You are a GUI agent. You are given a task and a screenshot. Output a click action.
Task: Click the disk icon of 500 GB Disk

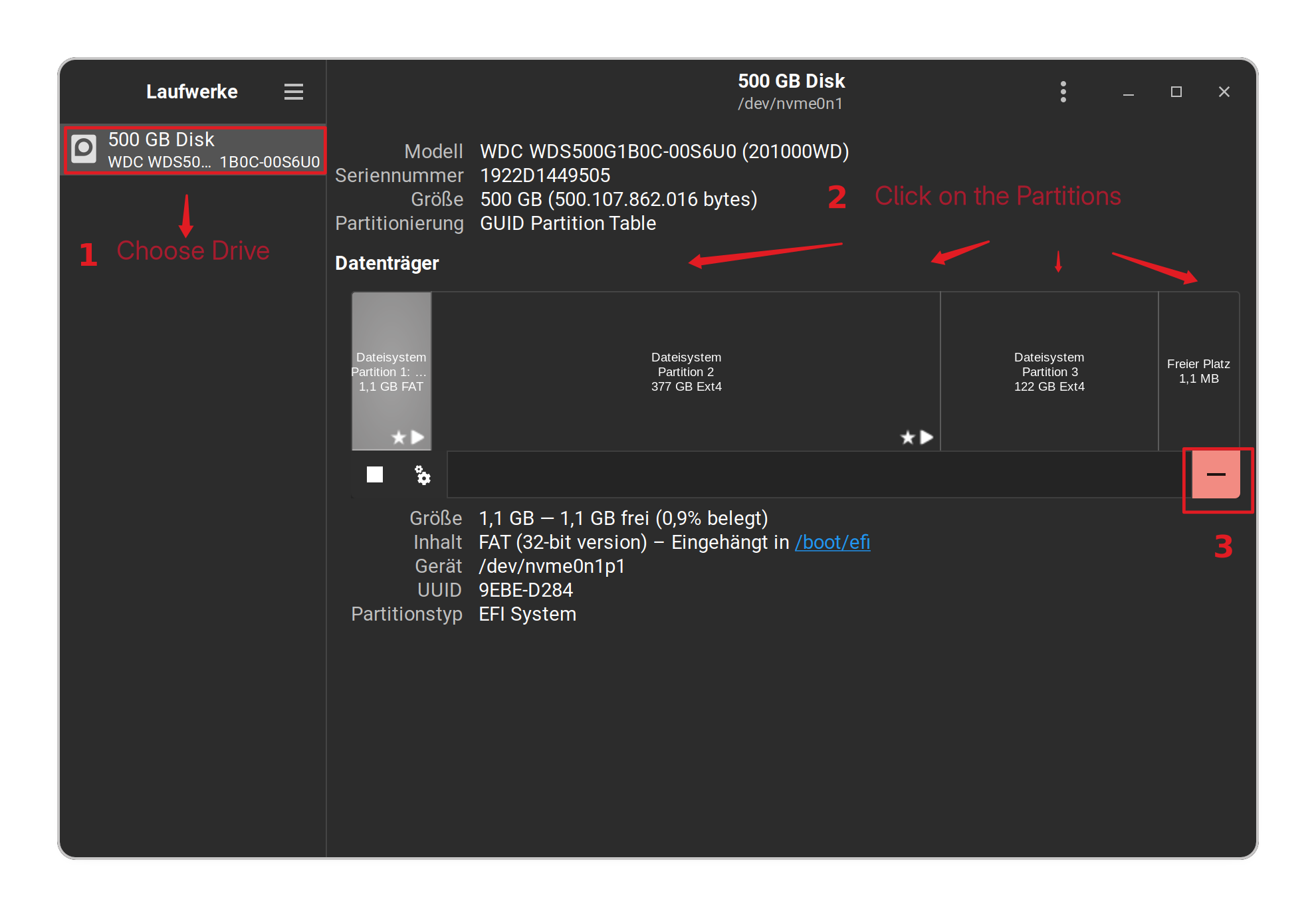pyautogui.click(x=84, y=149)
